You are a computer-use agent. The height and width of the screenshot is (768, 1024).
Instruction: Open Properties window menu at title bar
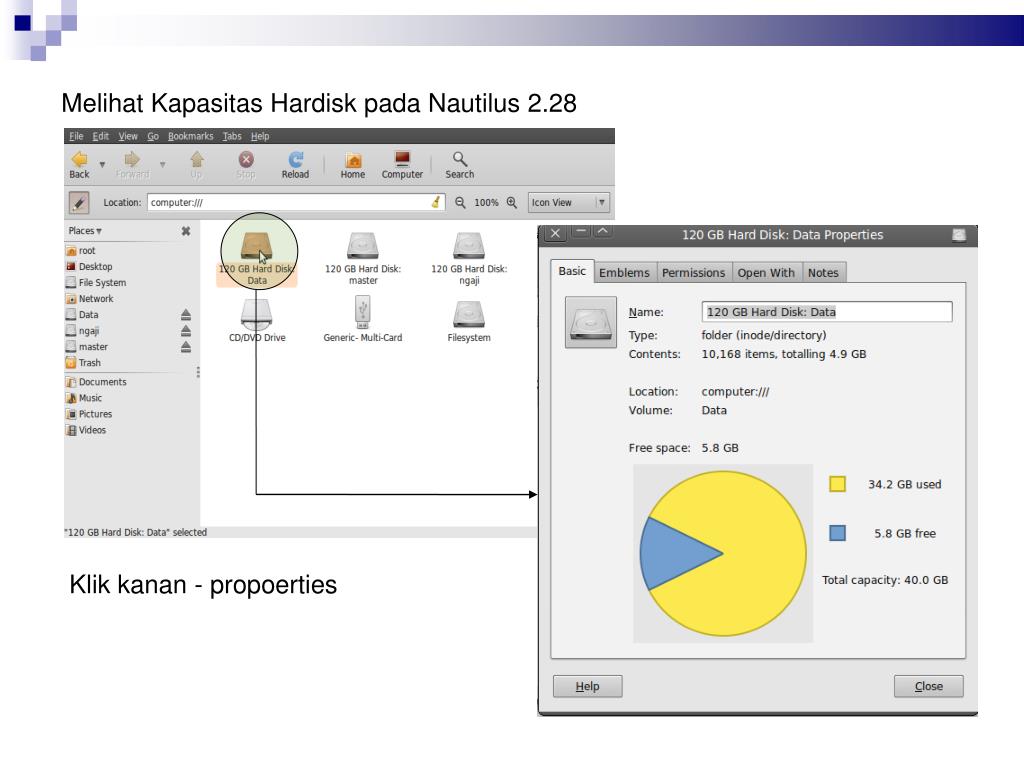tap(959, 235)
